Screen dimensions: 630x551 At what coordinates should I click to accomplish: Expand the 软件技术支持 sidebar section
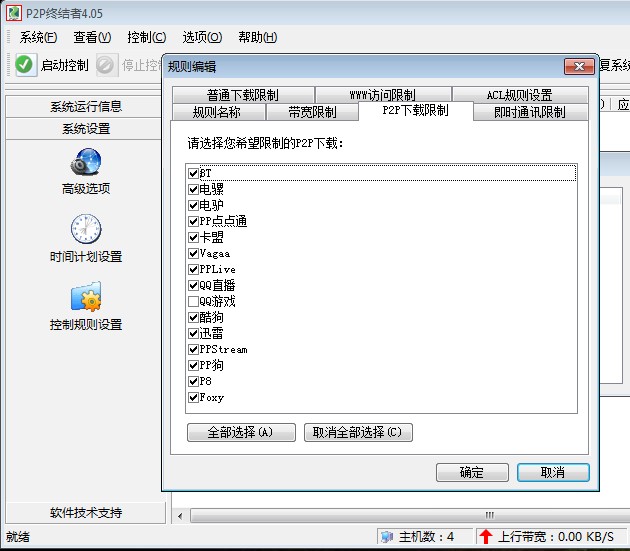click(86, 512)
